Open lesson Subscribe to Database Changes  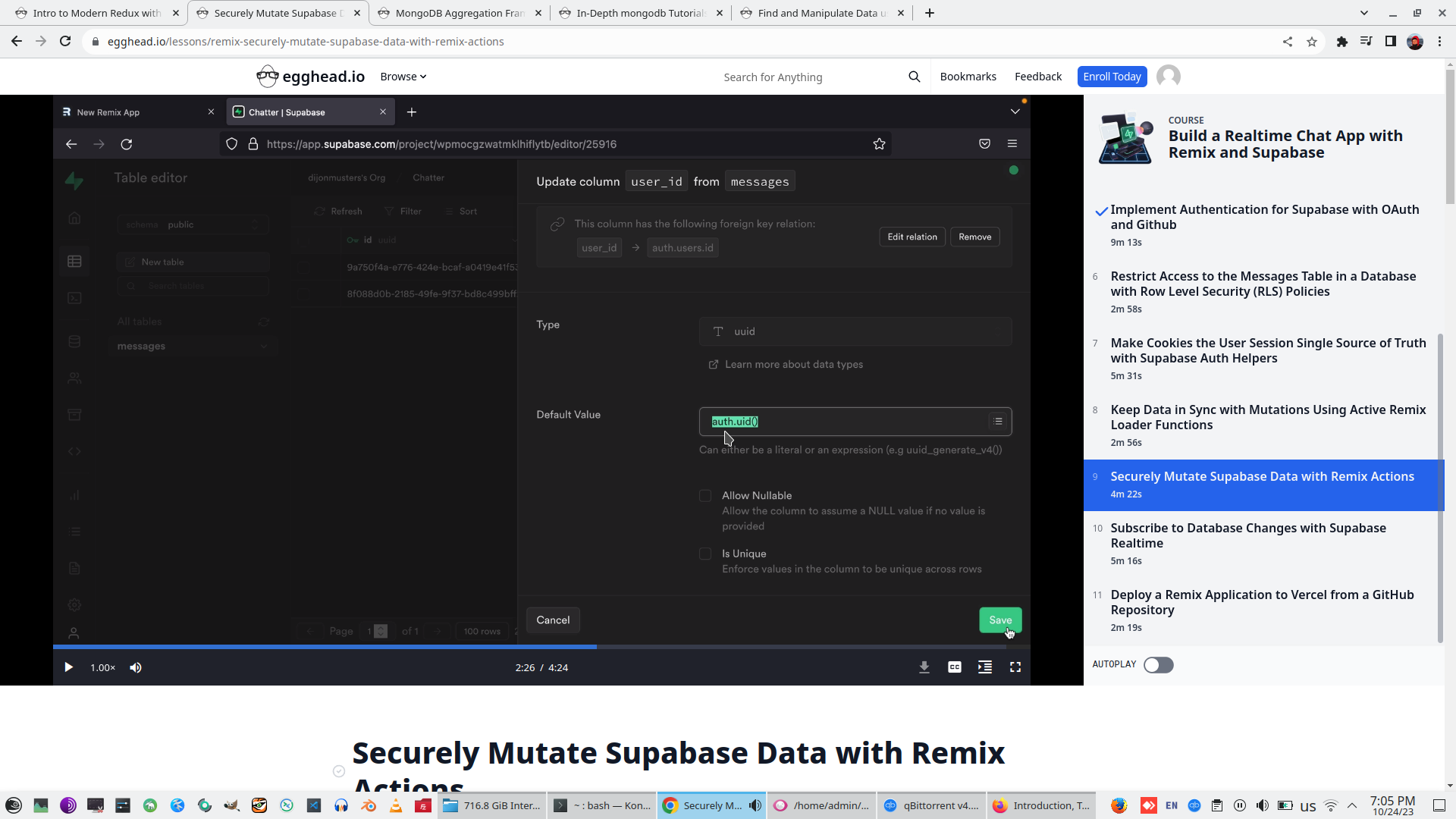pos(1247,535)
